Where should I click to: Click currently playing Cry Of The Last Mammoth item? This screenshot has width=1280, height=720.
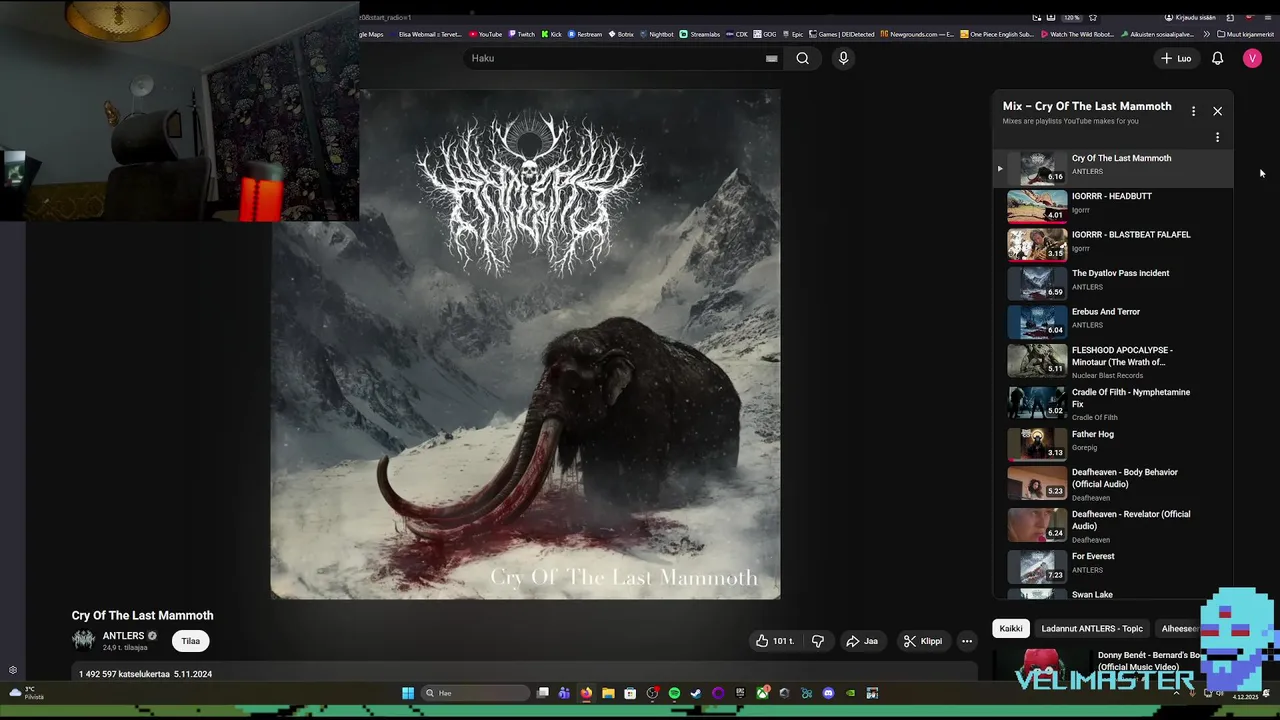tap(1113, 168)
